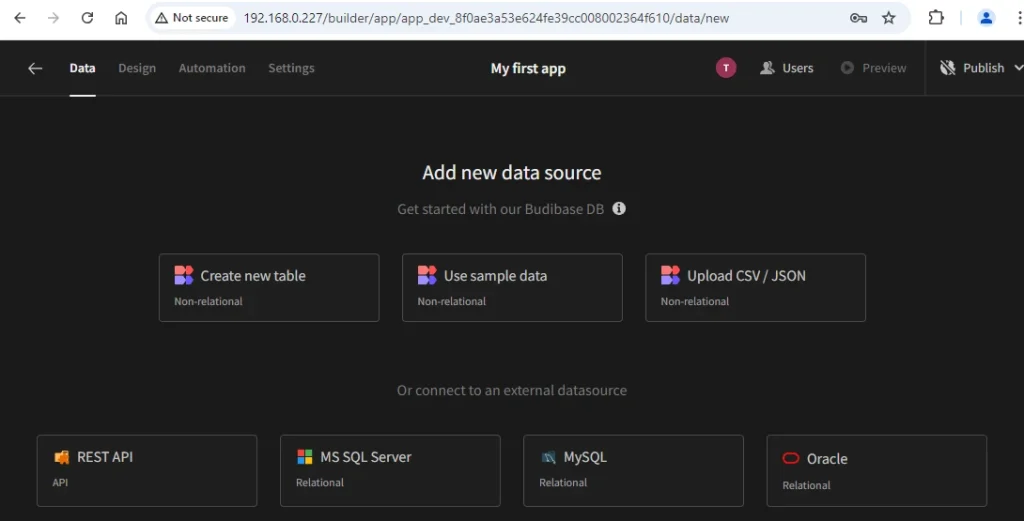Pick the Oracle relational datasource

(x=876, y=471)
